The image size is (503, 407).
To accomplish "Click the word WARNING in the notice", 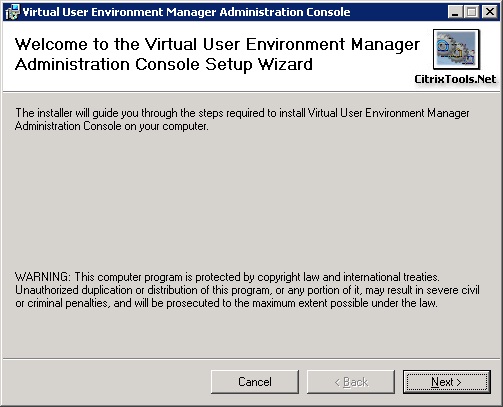I will 43,277.
